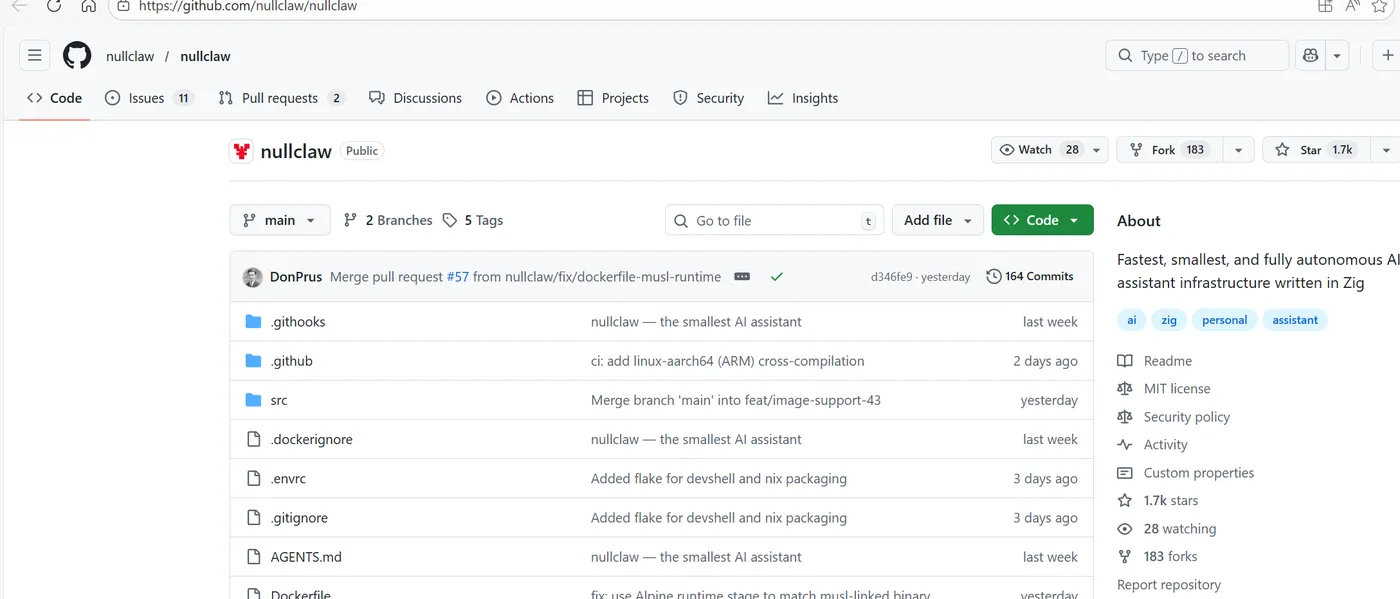Click the browser refresh icon
The height and width of the screenshot is (599, 1400).
[x=54, y=6]
